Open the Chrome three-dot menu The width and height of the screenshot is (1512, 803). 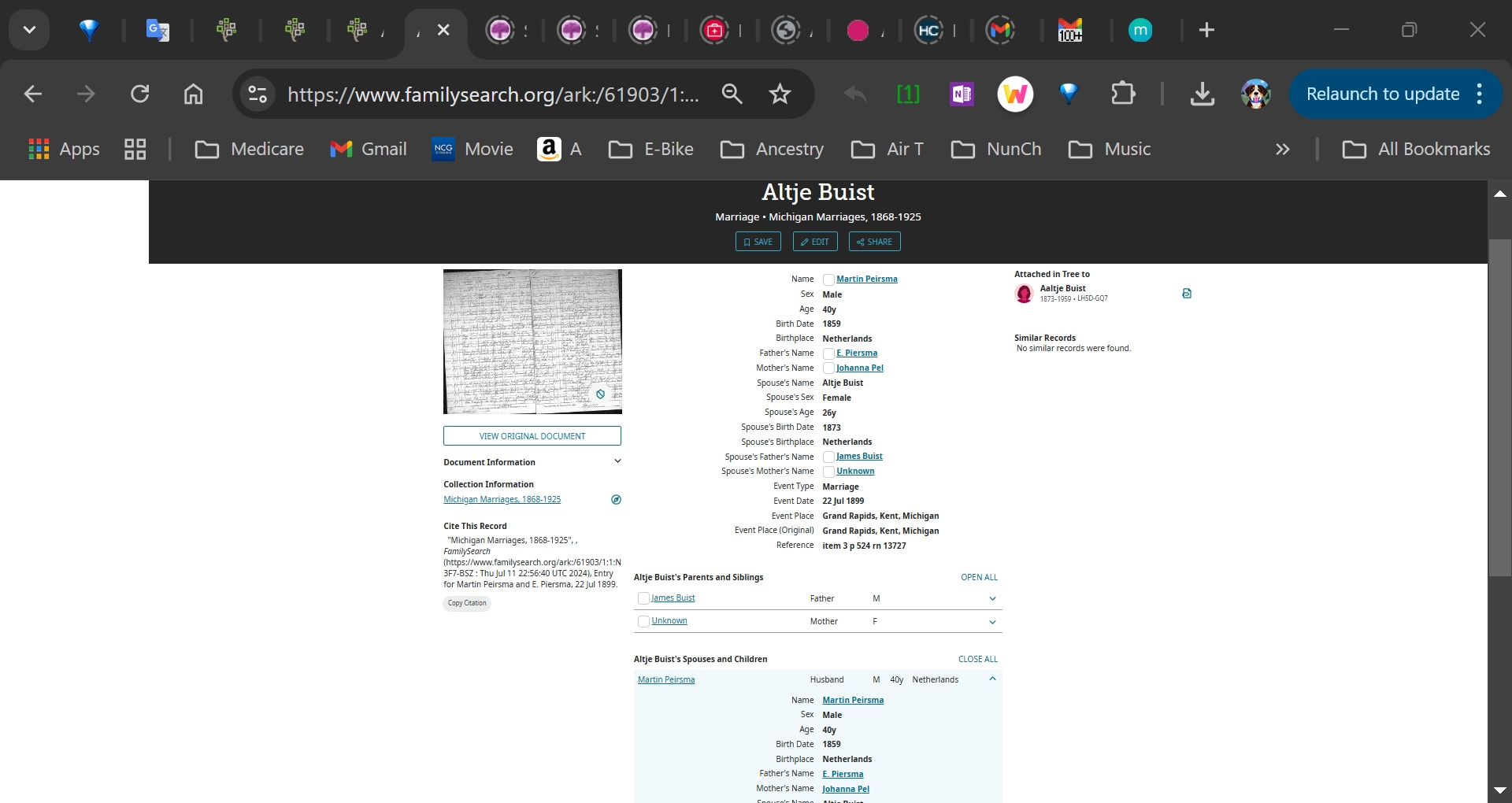point(1480,94)
